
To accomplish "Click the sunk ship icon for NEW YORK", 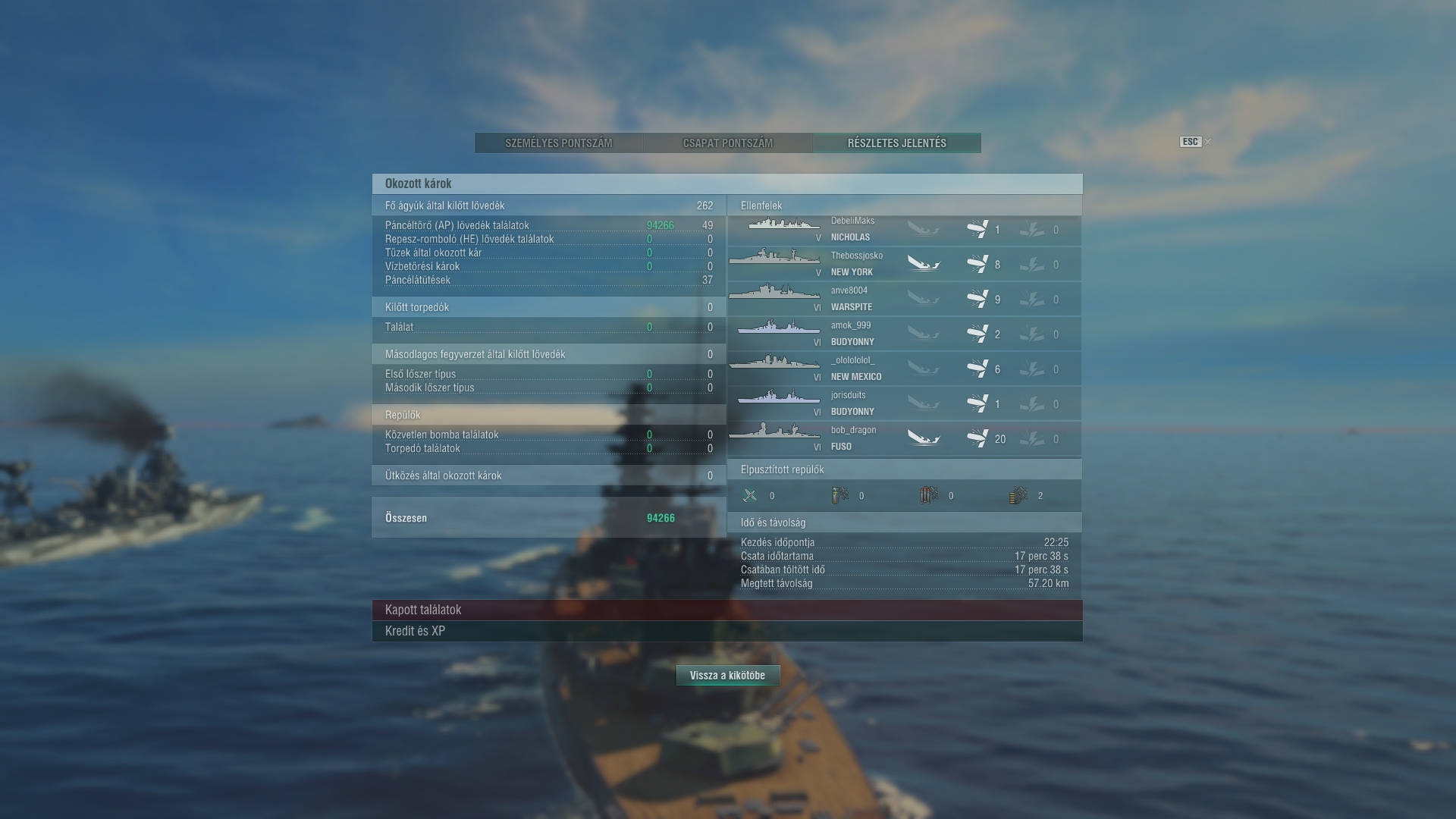I will [x=924, y=264].
